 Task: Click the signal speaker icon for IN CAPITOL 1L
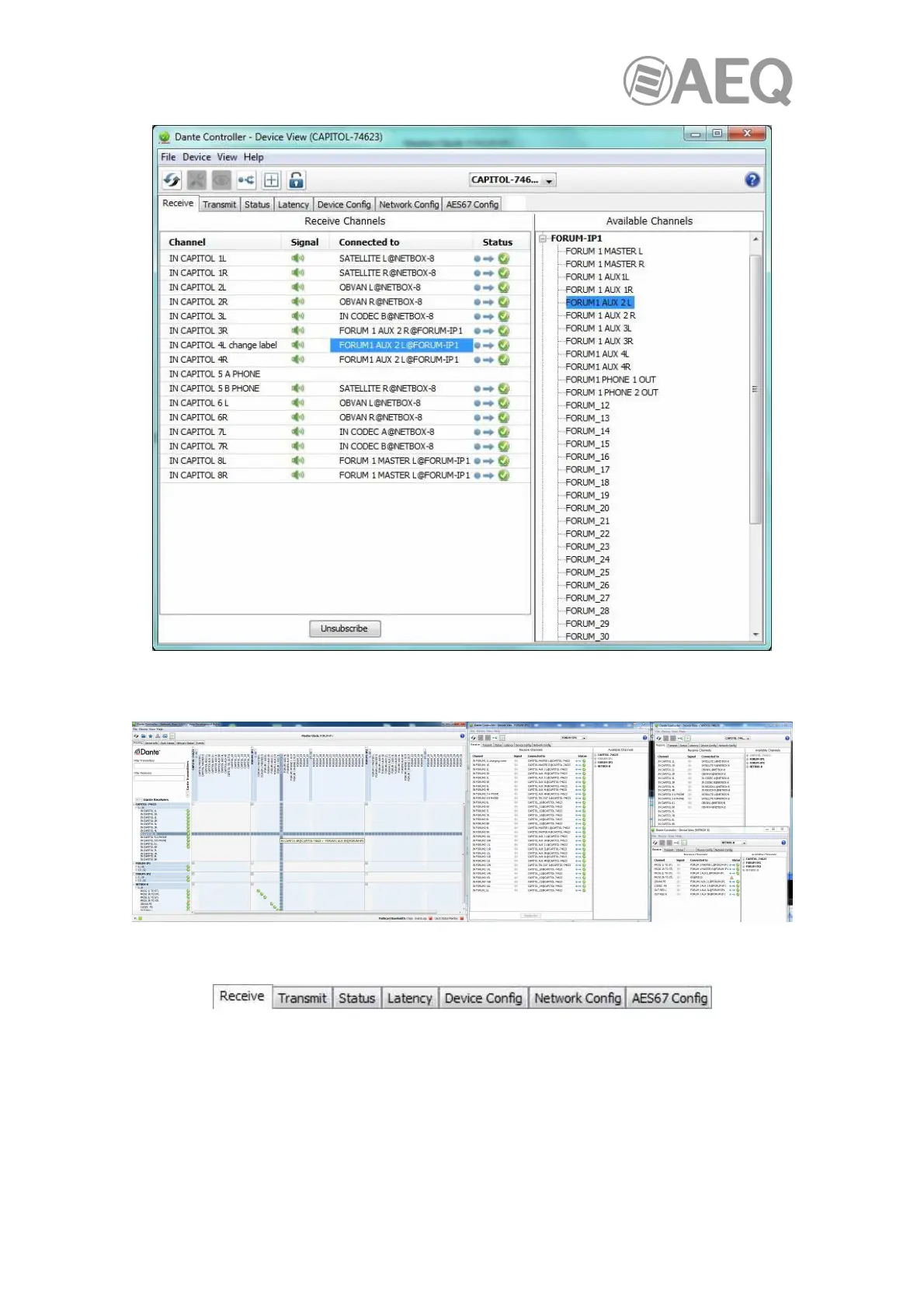(297, 259)
